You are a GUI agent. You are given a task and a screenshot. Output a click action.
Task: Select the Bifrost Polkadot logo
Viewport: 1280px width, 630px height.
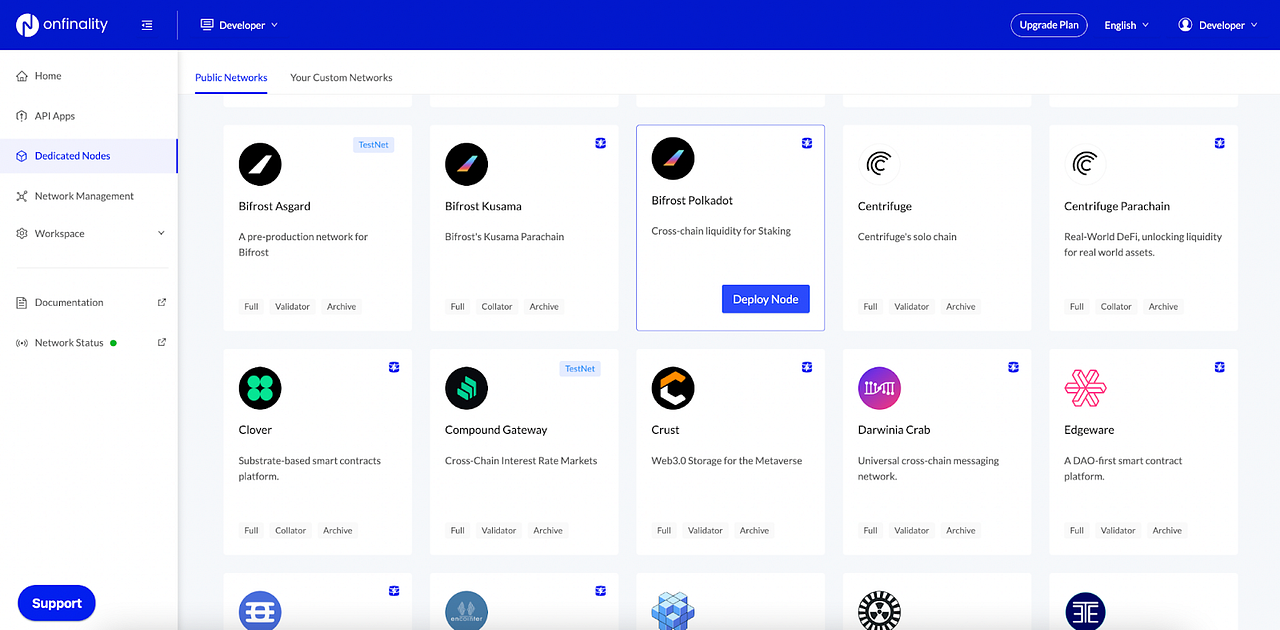click(x=673, y=158)
